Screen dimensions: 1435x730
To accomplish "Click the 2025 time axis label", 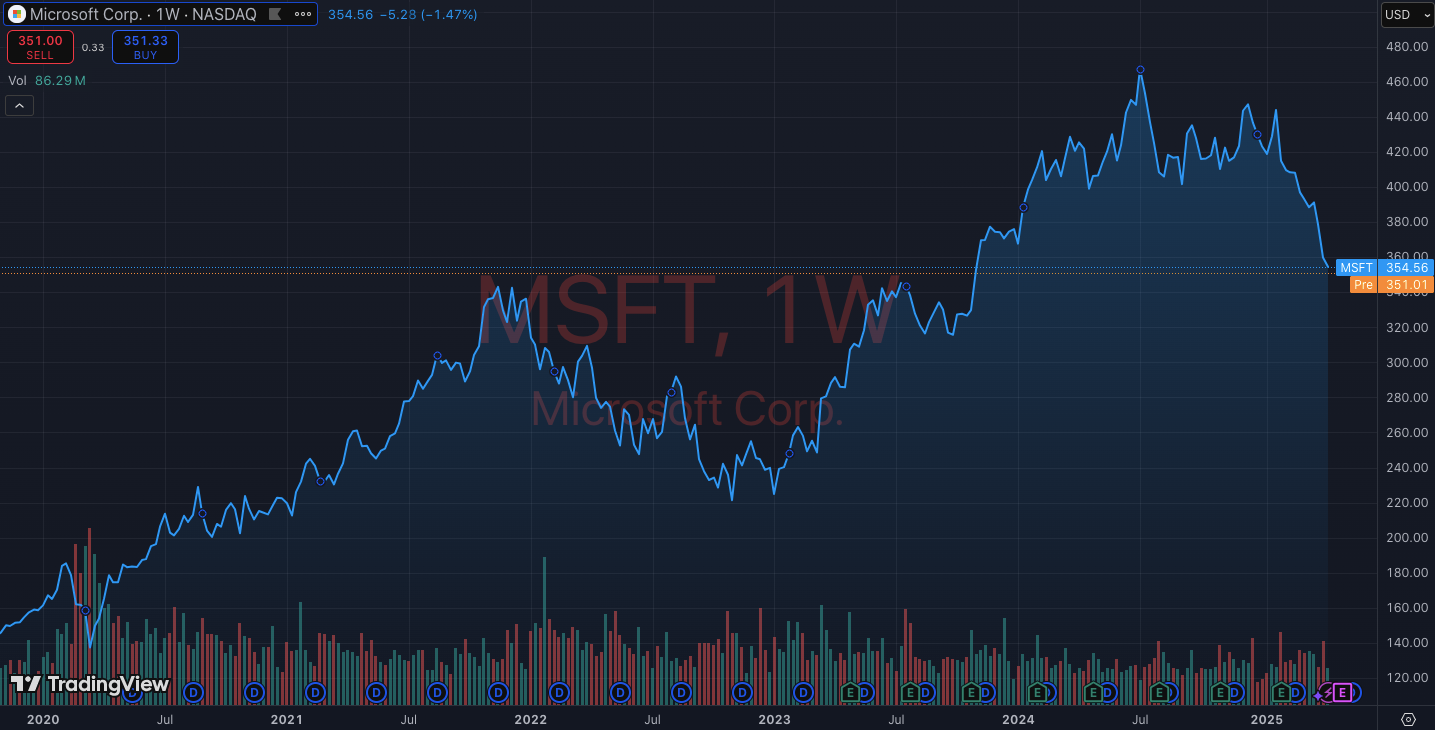I will click(1266, 719).
